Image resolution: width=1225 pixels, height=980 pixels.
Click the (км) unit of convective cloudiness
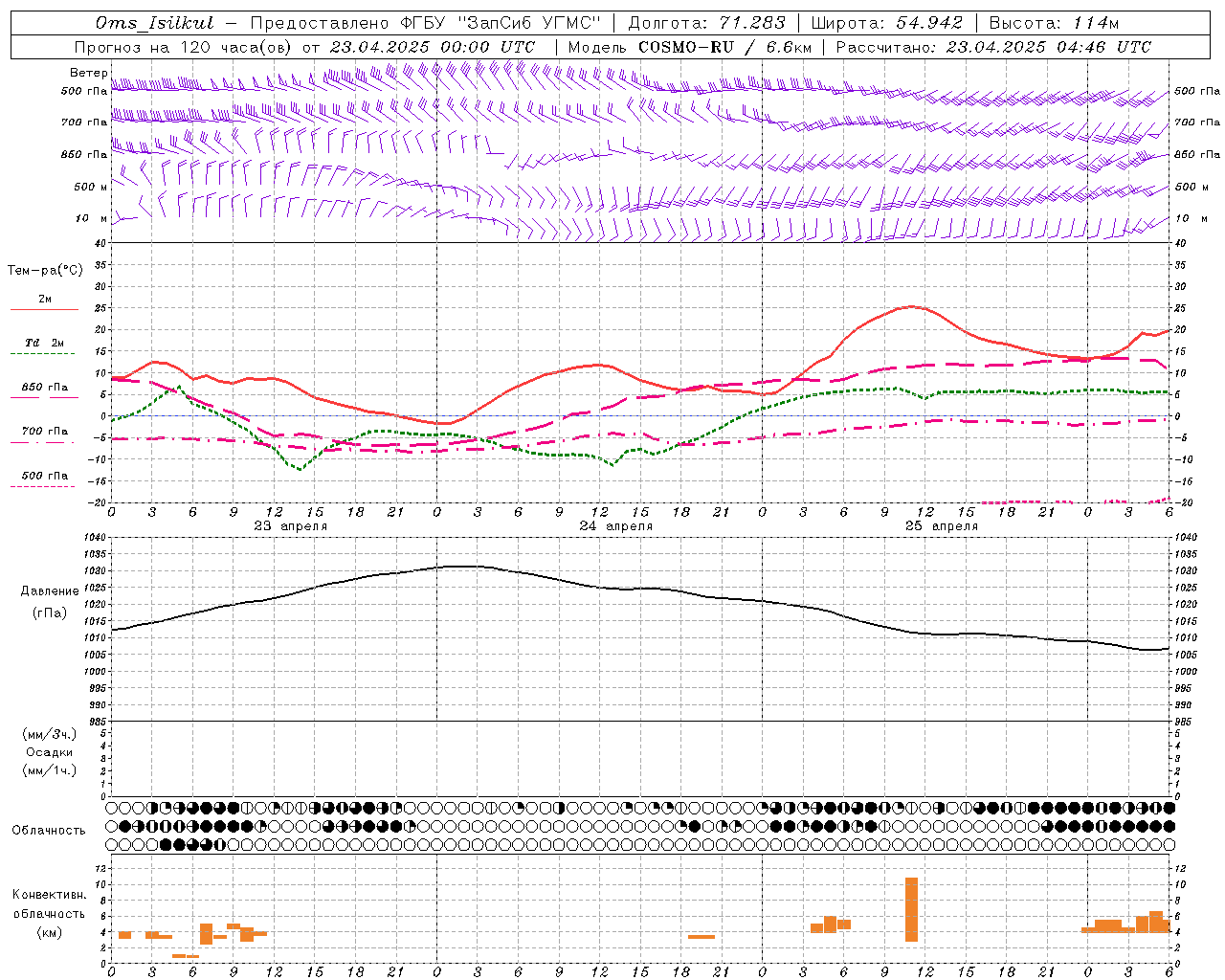pos(50,931)
